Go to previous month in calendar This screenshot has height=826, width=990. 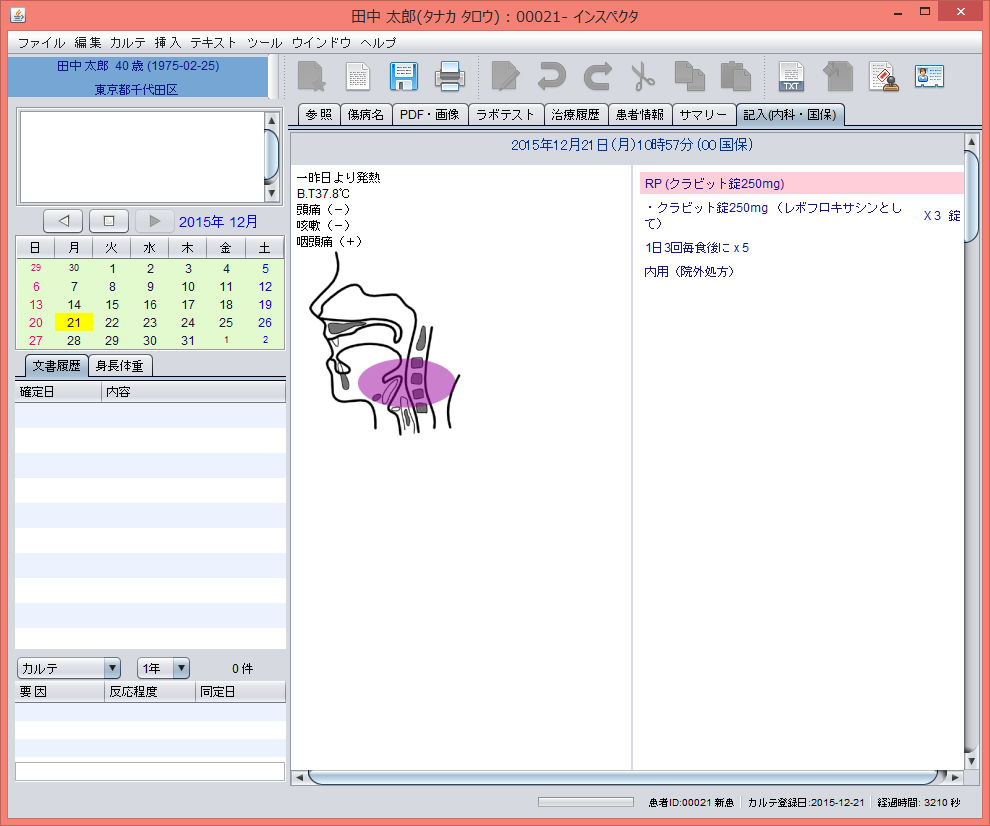tap(63, 221)
